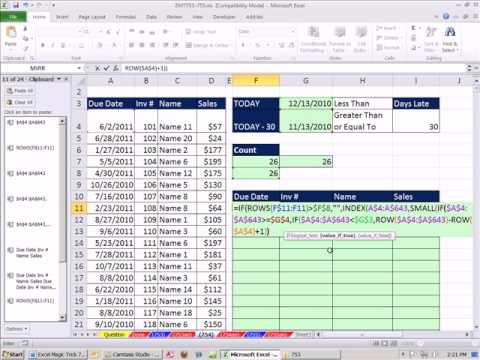Toggle Underline formatting
This screenshot has height=360, width=480.
tap(63, 45)
